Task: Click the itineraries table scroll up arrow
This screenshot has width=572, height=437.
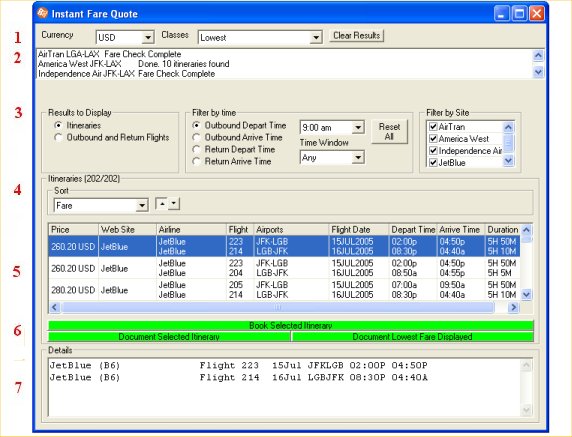Action: [526, 230]
